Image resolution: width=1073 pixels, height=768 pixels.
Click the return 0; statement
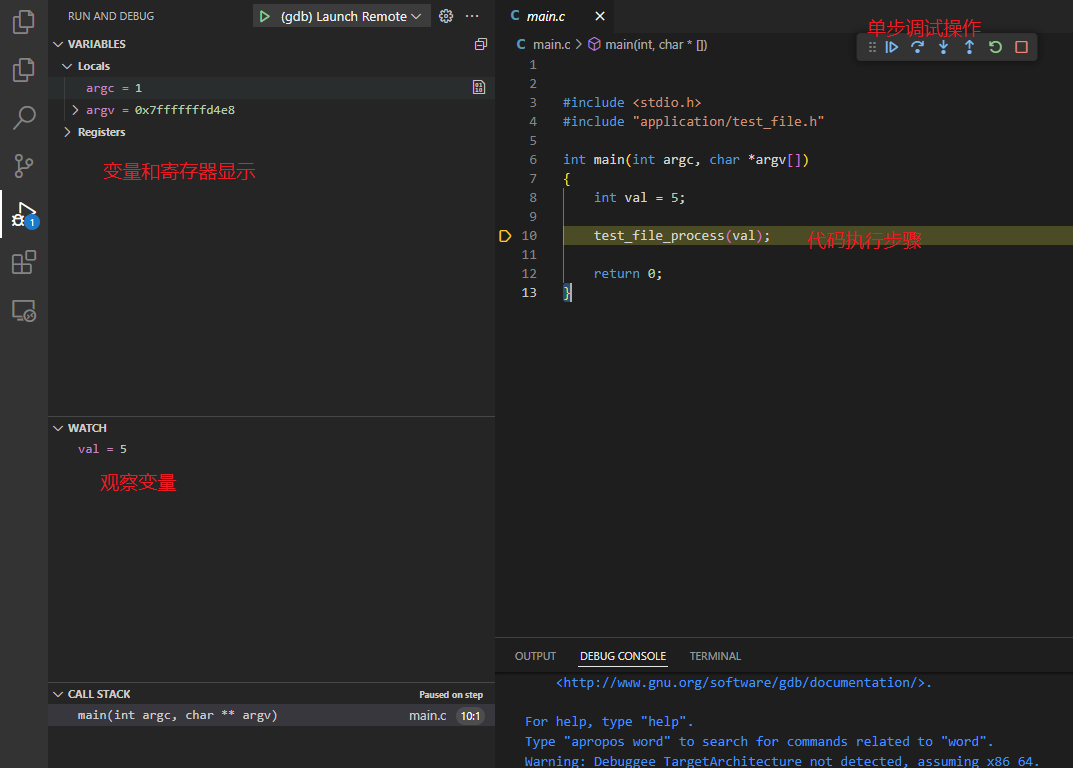[628, 274]
